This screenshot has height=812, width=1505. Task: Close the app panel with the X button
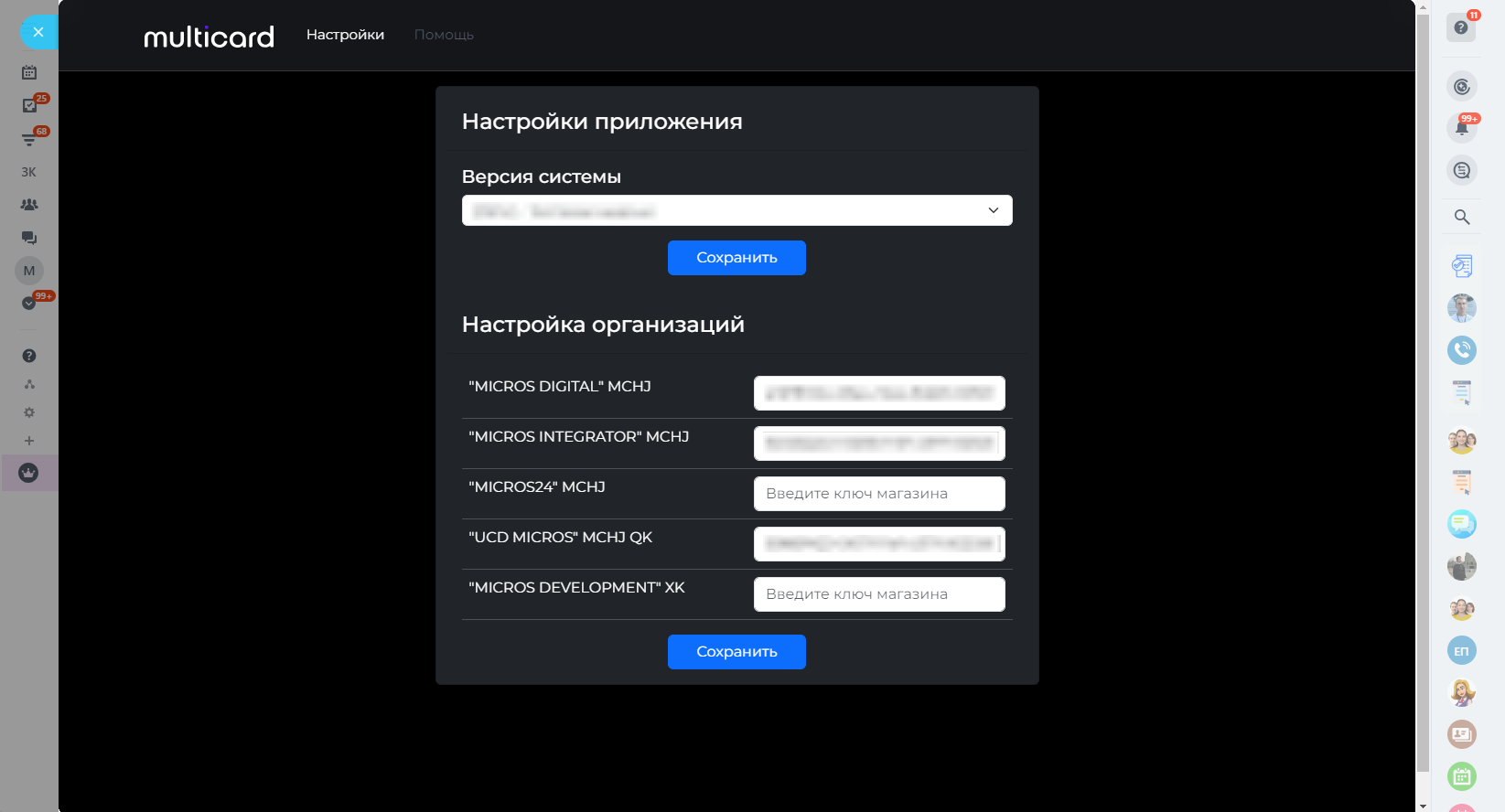point(38,32)
